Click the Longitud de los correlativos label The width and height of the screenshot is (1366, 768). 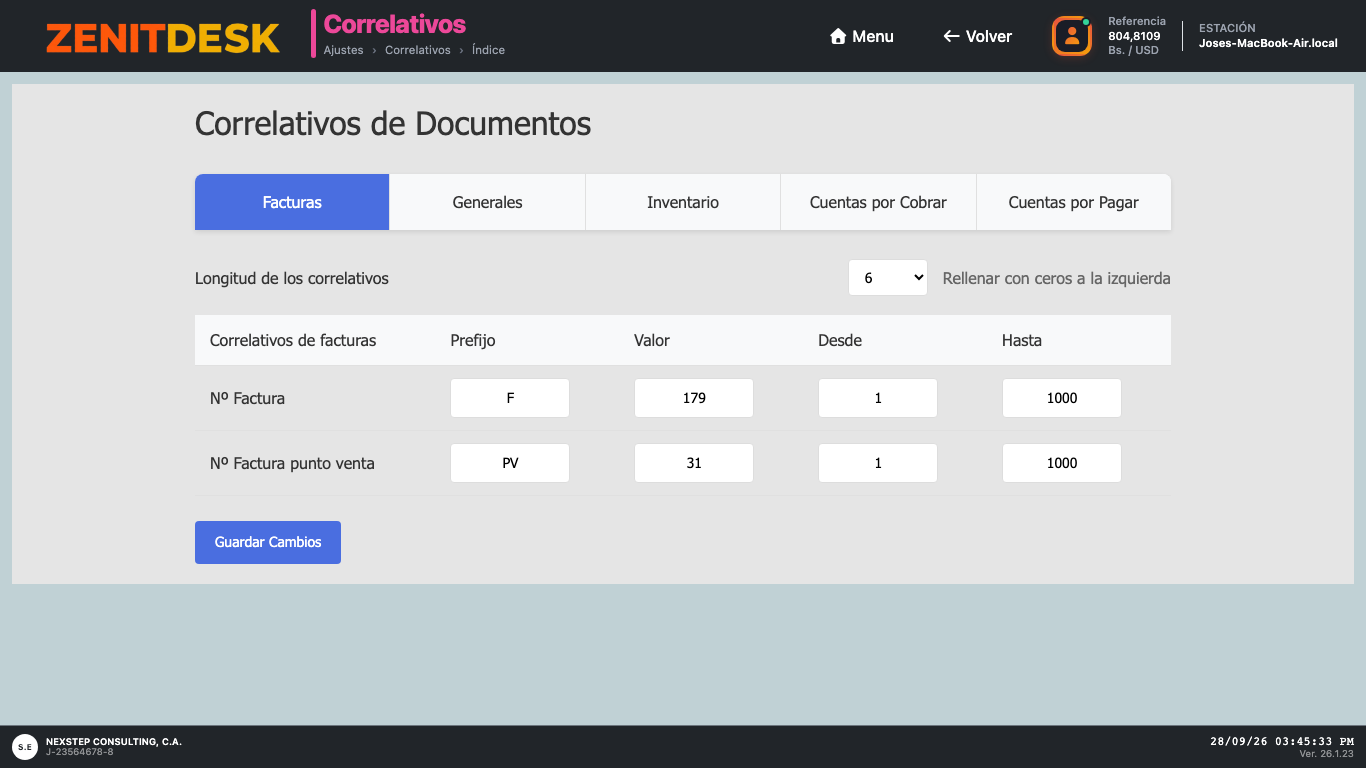point(292,278)
